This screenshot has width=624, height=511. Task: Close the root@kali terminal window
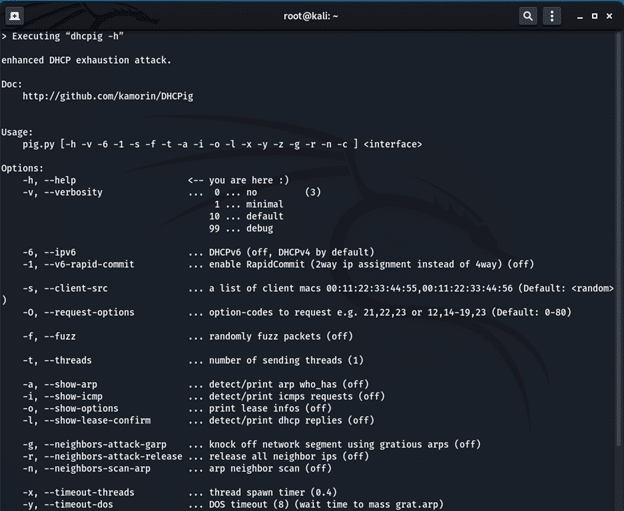pyautogui.click(x=611, y=15)
